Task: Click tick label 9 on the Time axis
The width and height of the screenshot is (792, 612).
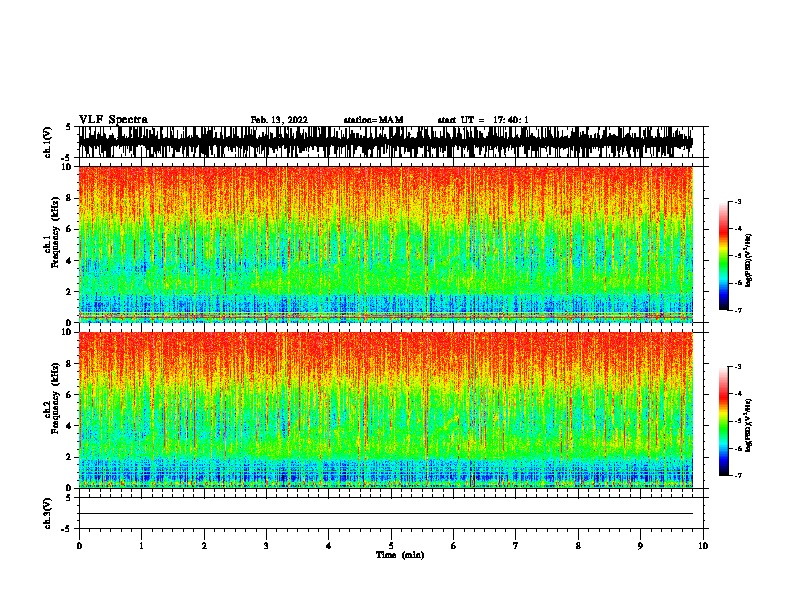Action: (x=640, y=546)
